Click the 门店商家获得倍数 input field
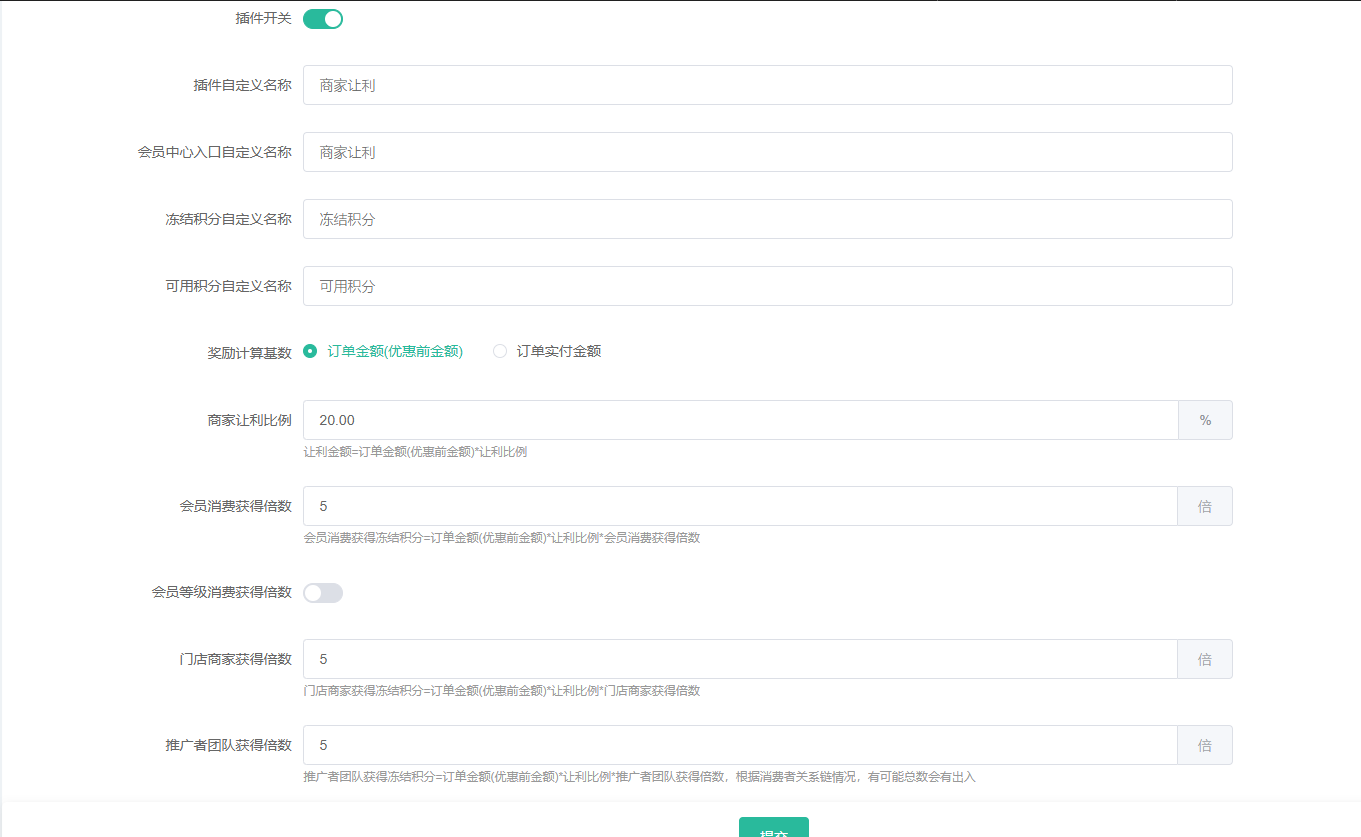 tap(740, 660)
